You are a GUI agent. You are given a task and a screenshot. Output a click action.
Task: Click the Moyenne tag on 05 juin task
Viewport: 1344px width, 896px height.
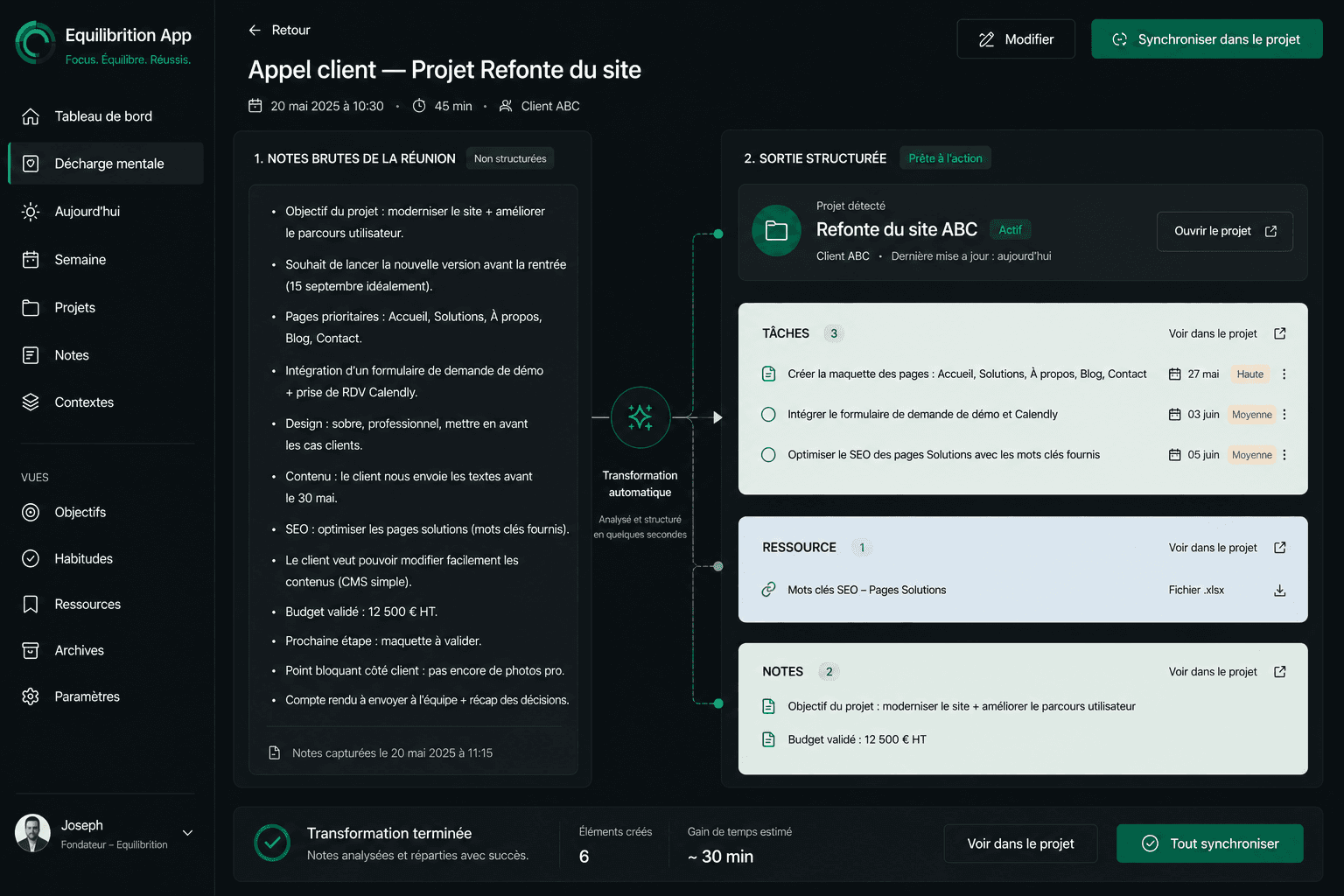point(1252,455)
